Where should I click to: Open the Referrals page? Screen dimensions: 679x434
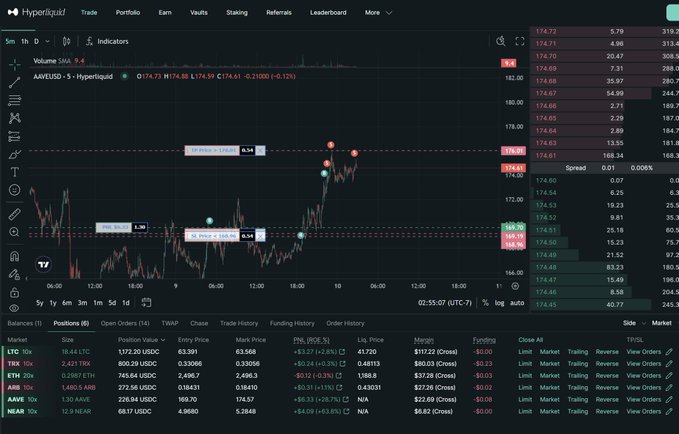click(x=279, y=13)
